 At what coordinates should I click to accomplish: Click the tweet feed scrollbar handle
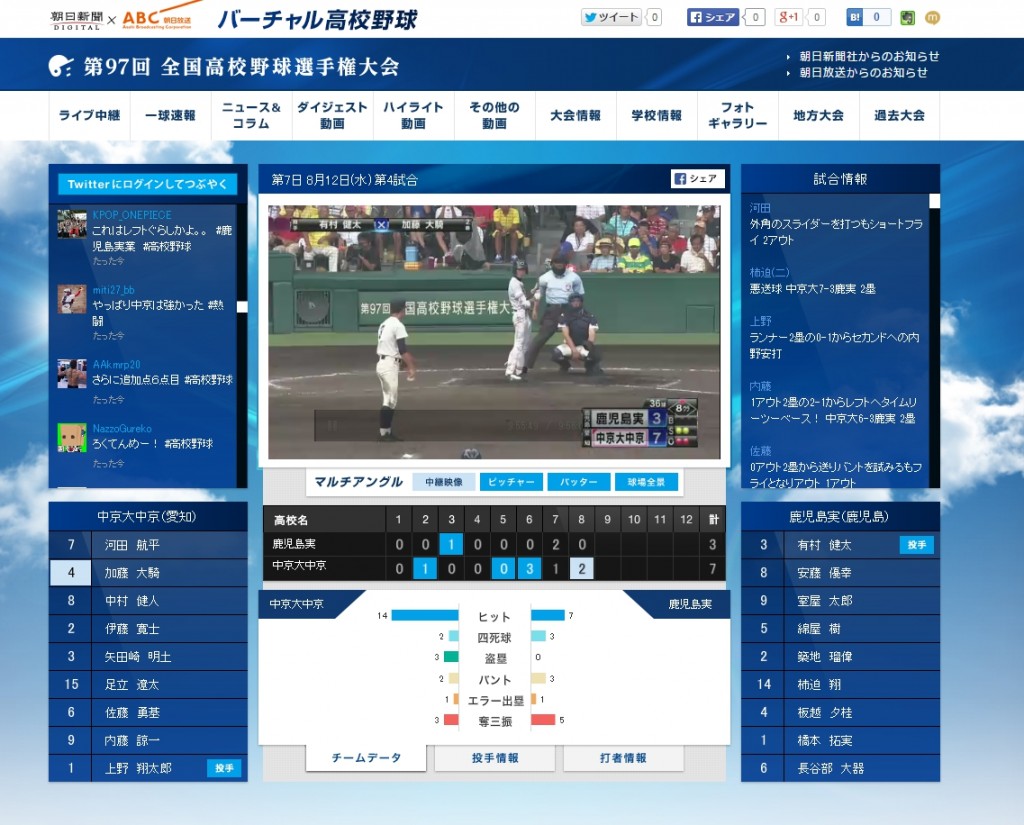[x=242, y=306]
